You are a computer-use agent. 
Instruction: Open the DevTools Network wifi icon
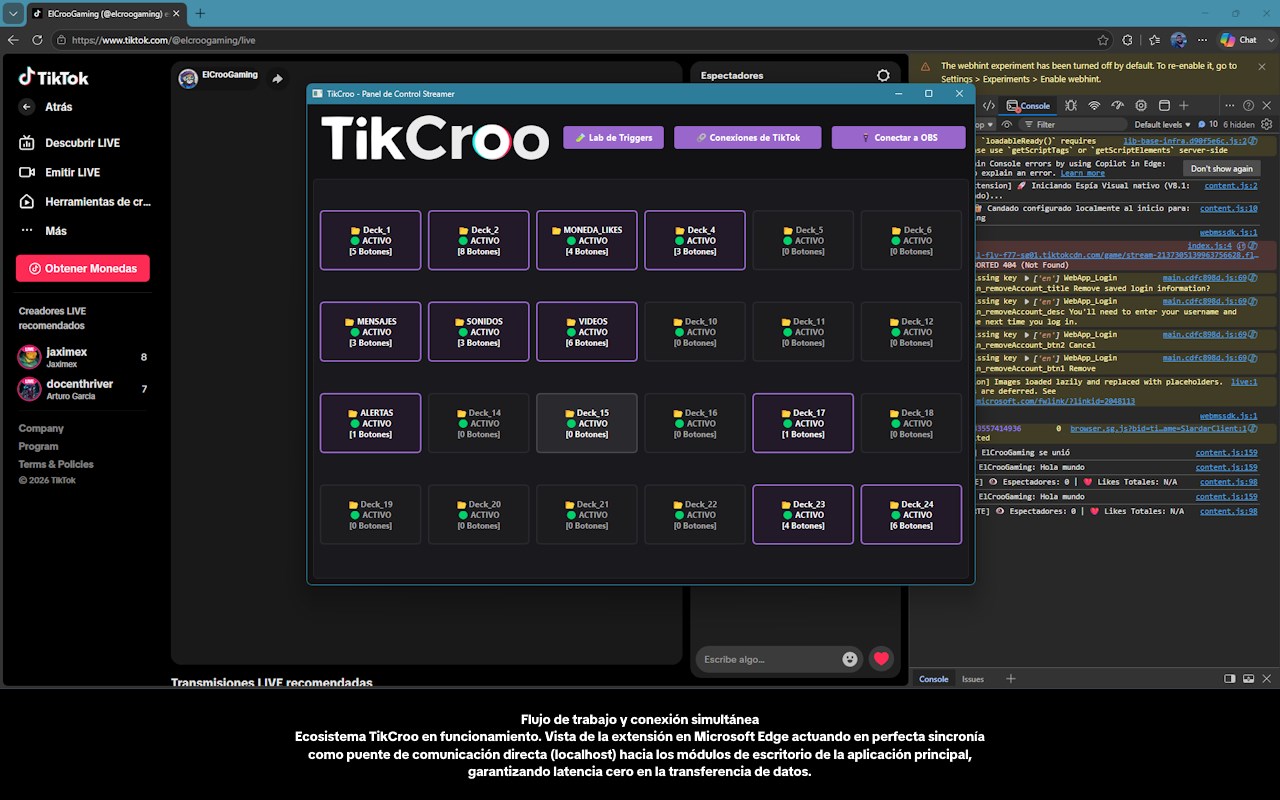pyautogui.click(x=1094, y=106)
